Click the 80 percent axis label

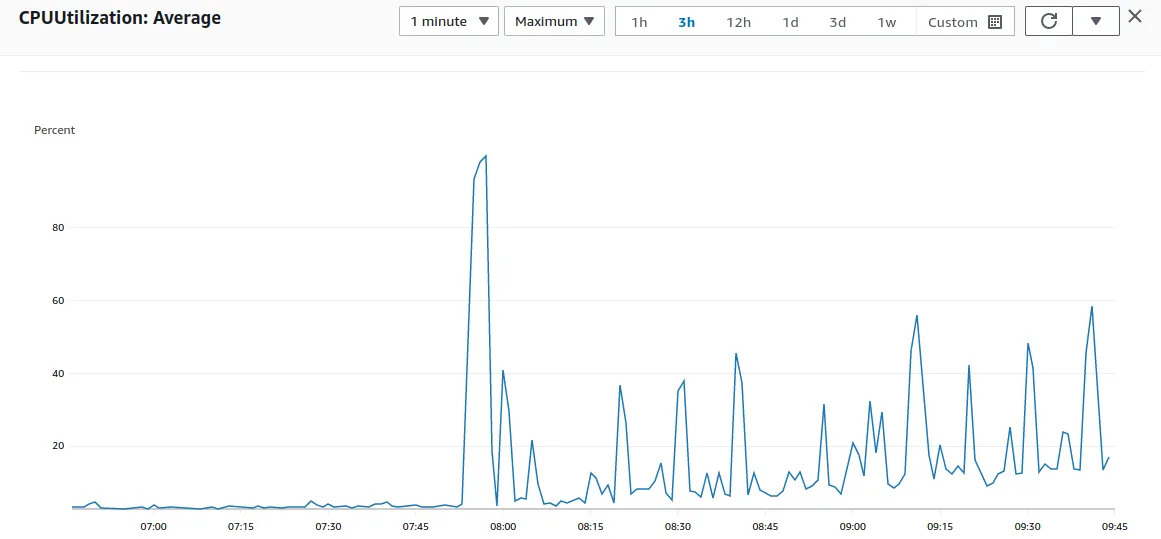[59, 228]
